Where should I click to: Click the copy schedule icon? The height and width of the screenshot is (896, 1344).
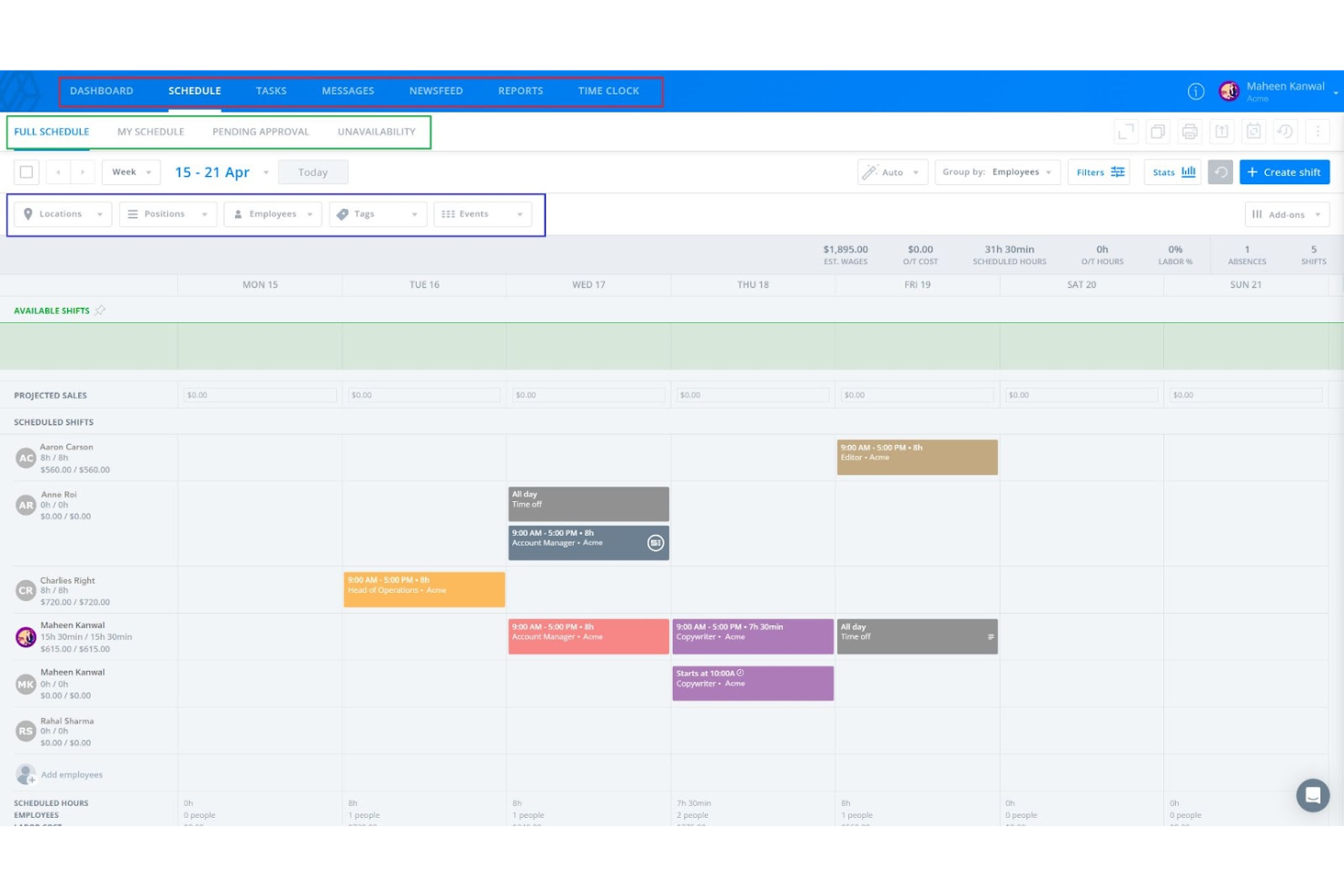pos(1157,131)
